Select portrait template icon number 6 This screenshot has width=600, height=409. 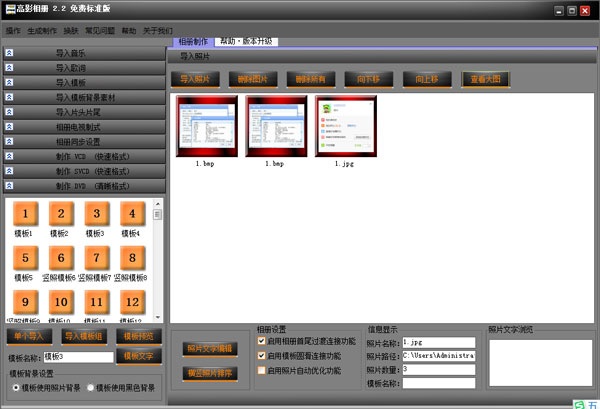coord(62,259)
